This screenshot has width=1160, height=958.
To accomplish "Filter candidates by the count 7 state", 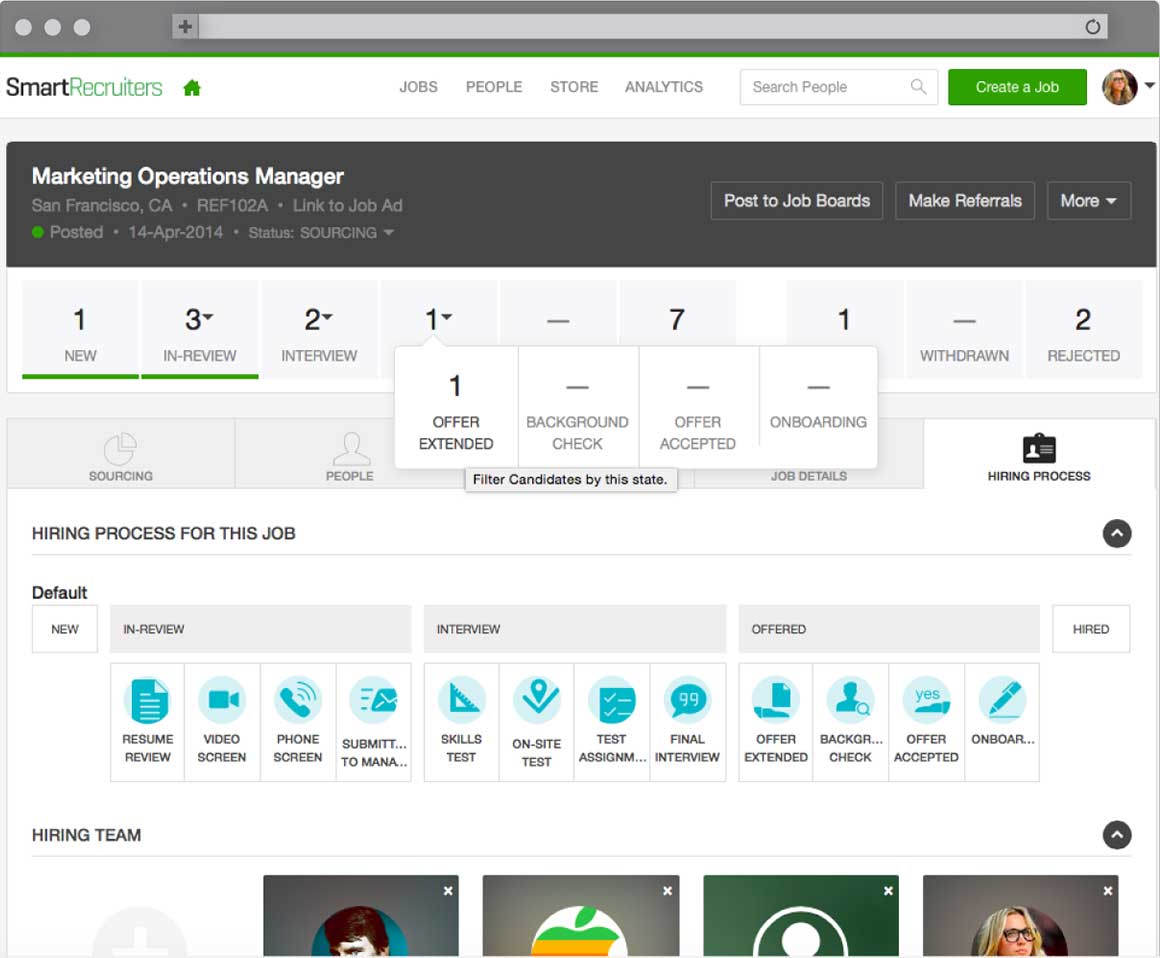I will 677,314.
